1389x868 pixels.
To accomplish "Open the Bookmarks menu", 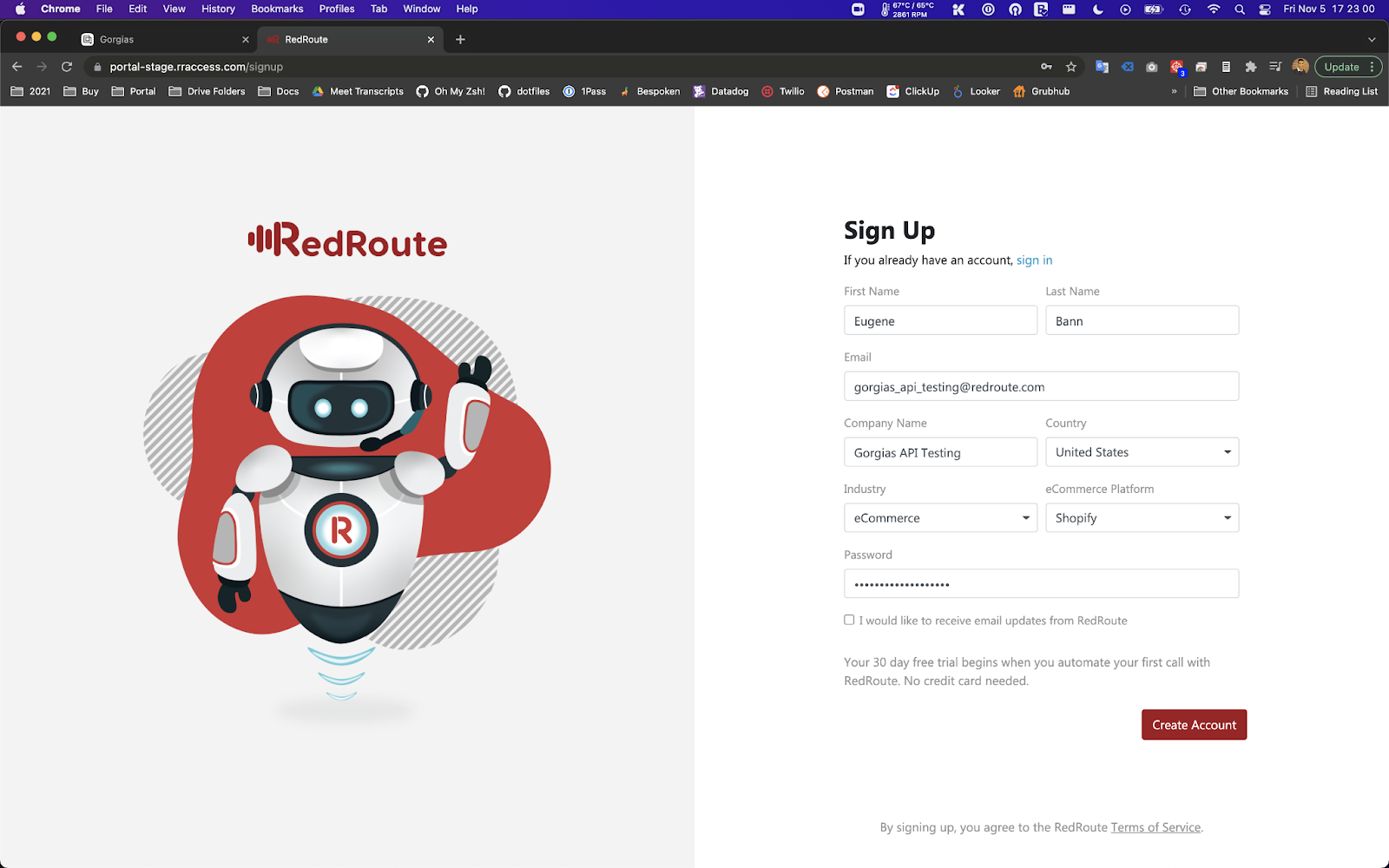I will [x=277, y=9].
